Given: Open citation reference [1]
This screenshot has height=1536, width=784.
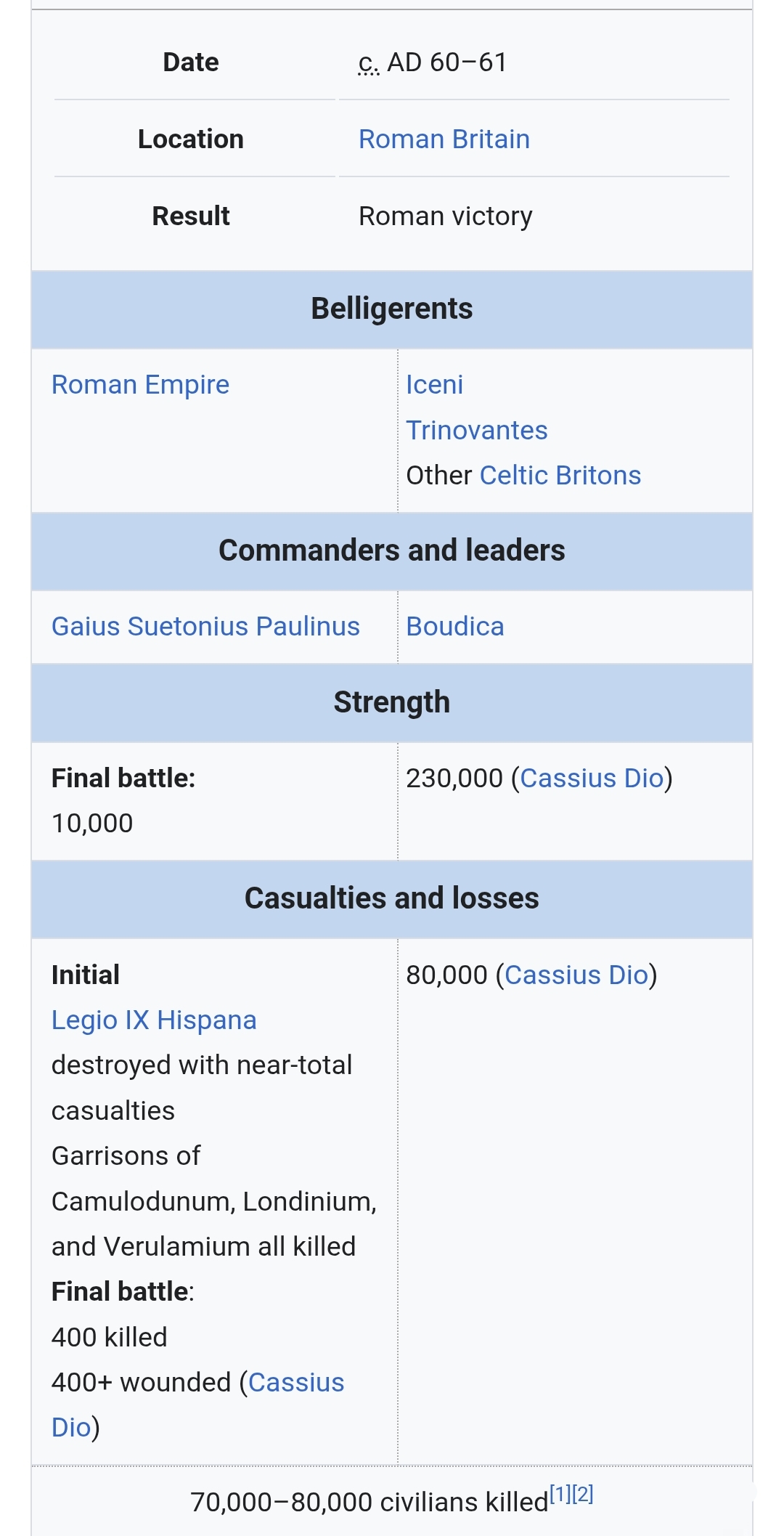Looking at the screenshot, I should (x=560, y=1494).
